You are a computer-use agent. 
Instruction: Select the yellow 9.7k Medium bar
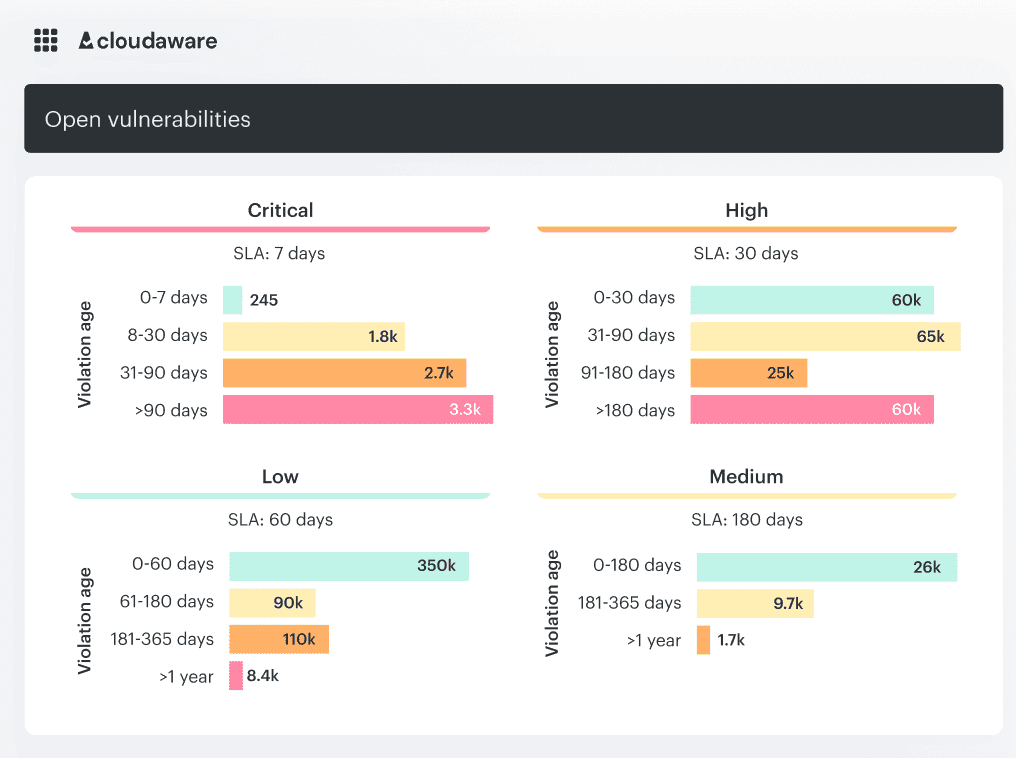pos(755,603)
